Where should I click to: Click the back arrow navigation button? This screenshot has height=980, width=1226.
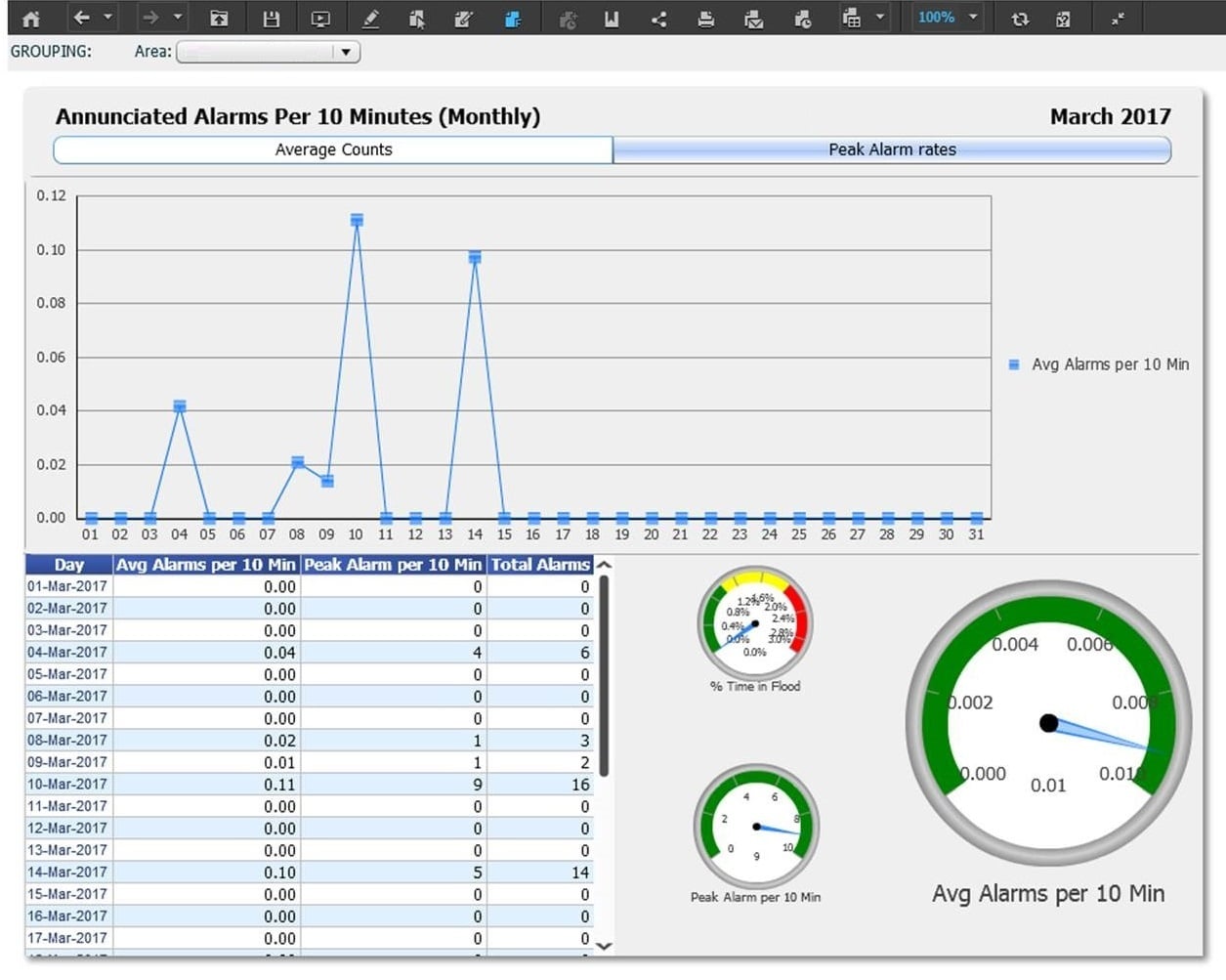pos(82,18)
